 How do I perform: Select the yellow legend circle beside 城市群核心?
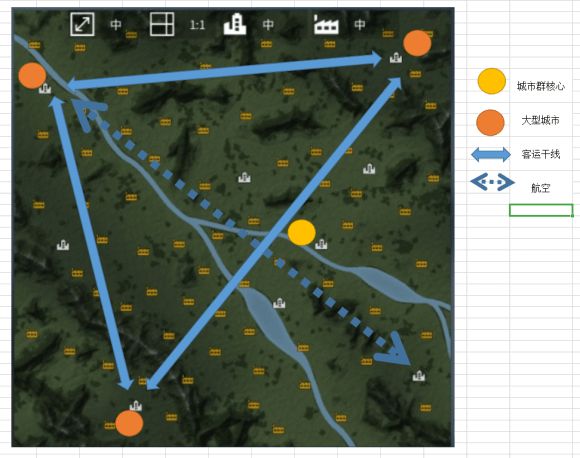click(x=491, y=81)
